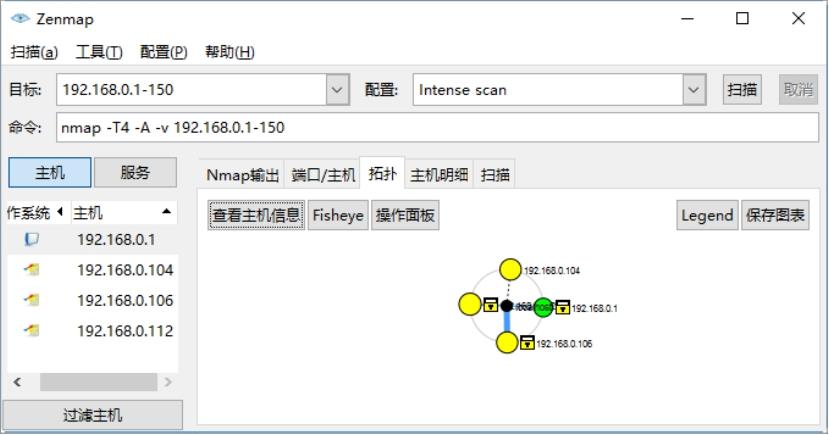Click the OS icon beside host 192.168.0.106
829x435 pixels.
[32, 300]
